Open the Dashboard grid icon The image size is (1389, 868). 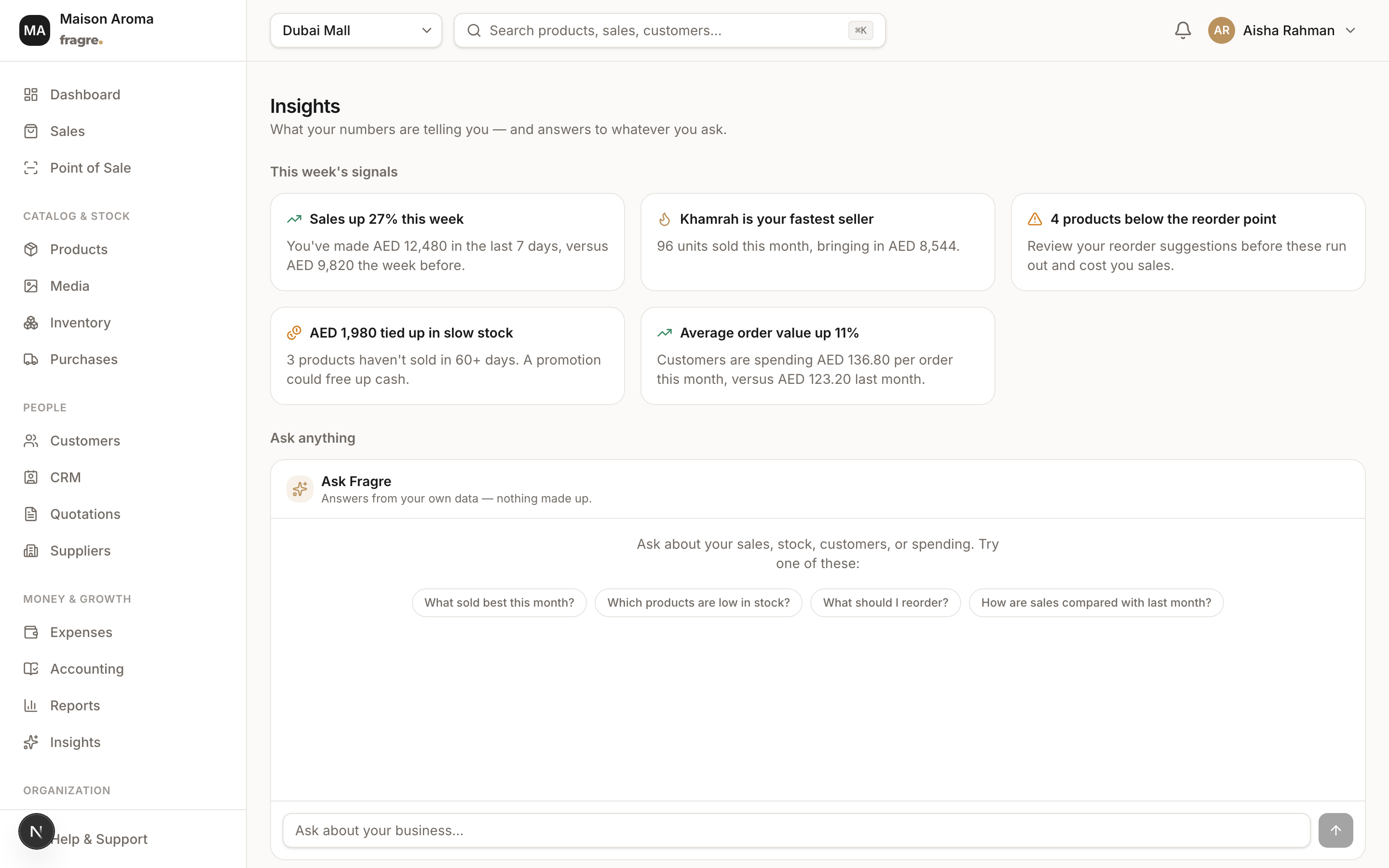[x=31, y=95]
